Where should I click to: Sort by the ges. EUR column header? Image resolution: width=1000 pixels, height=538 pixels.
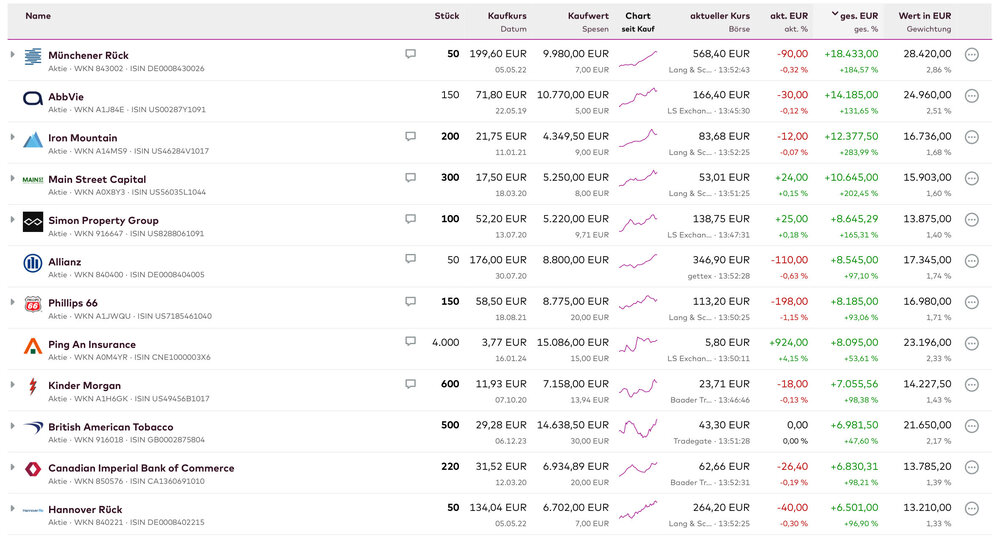pyautogui.click(x=858, y=16)
